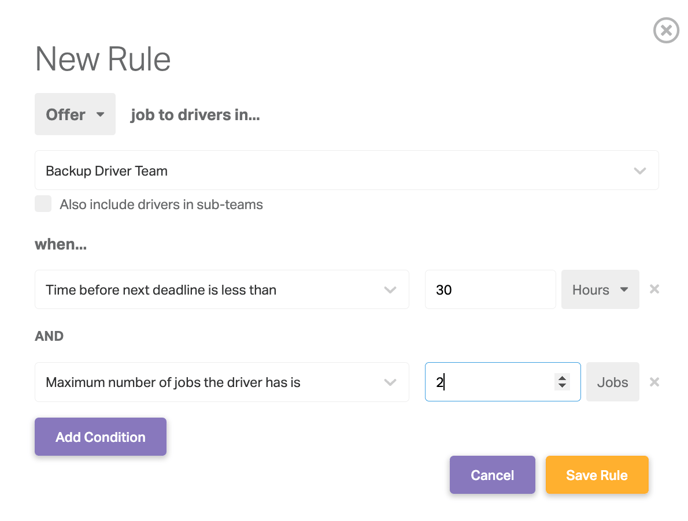This screenshot has height=521, width=688.
Task: Click the down arrow of jobs stepper
Action: 562,386
